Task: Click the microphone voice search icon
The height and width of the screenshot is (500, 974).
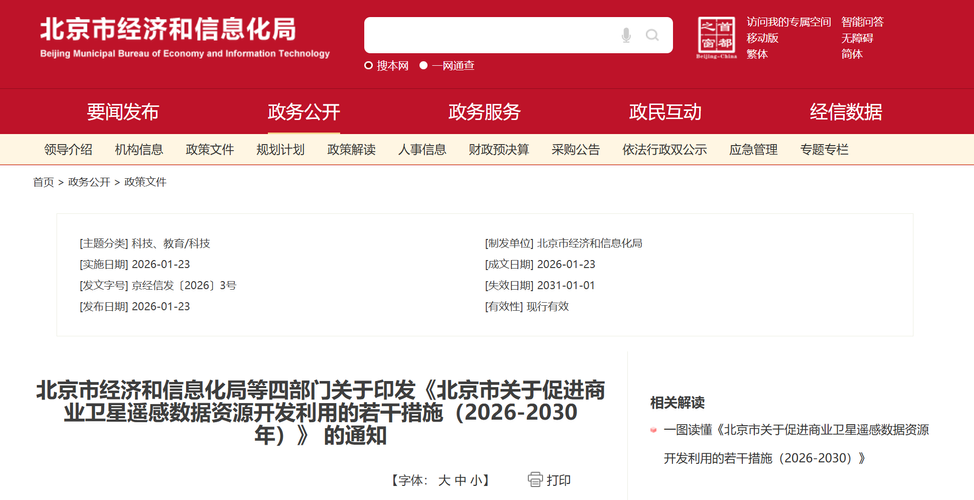Action: [626, 35]
